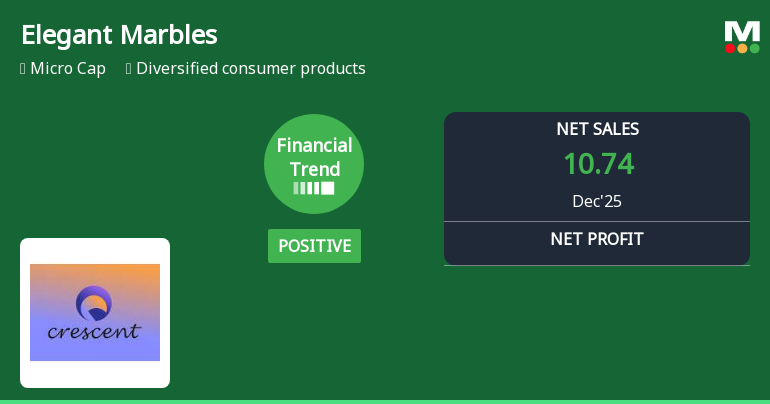This screenshot has width=770, height=404.
Task: Select the NET PROFIT heading
Action: point(597,239)
